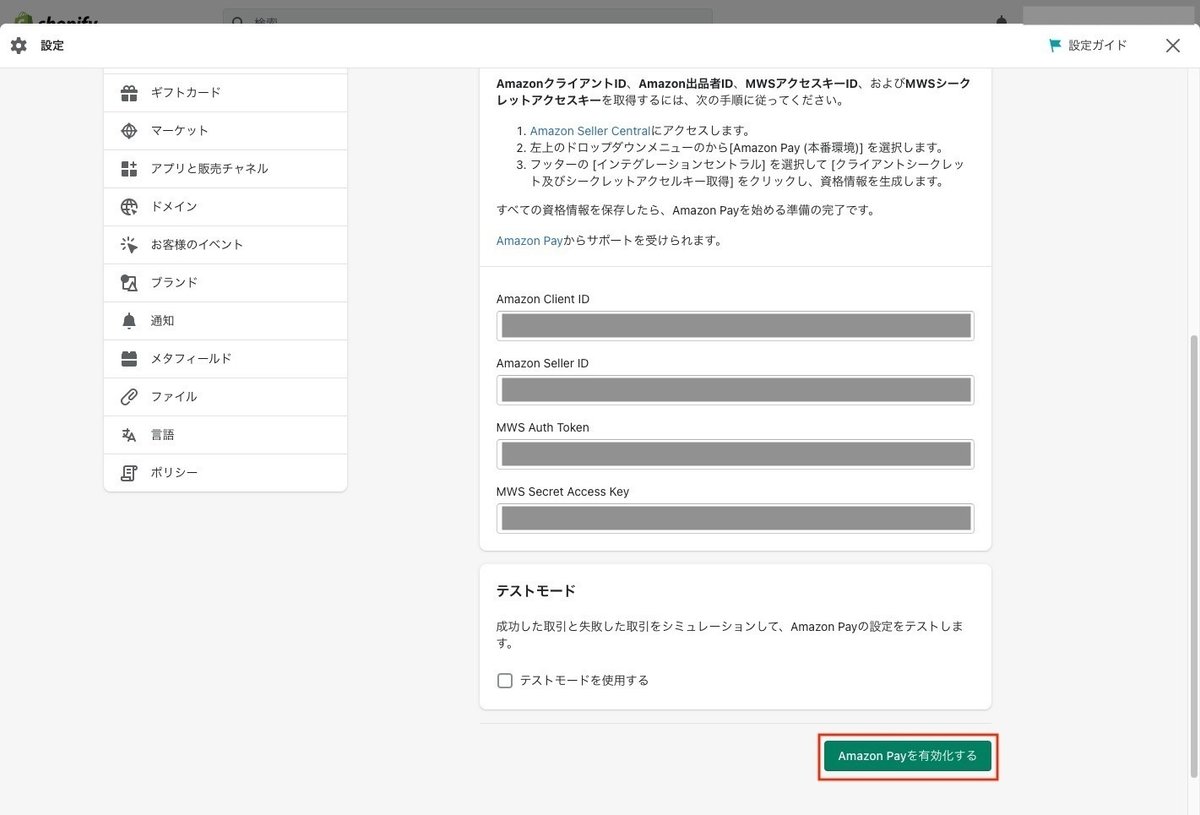This screenshot has height=815, width=1200.
Task: Enable テストモードを使用する checkbox
Action: click(505, 681)
